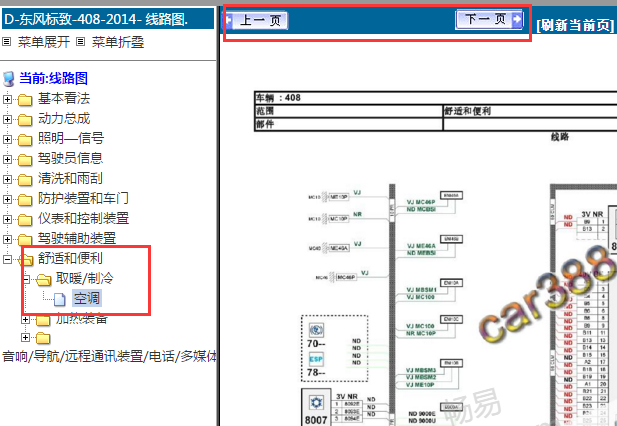Select the 舒适和便利 tree label

[x=70, y=259]
